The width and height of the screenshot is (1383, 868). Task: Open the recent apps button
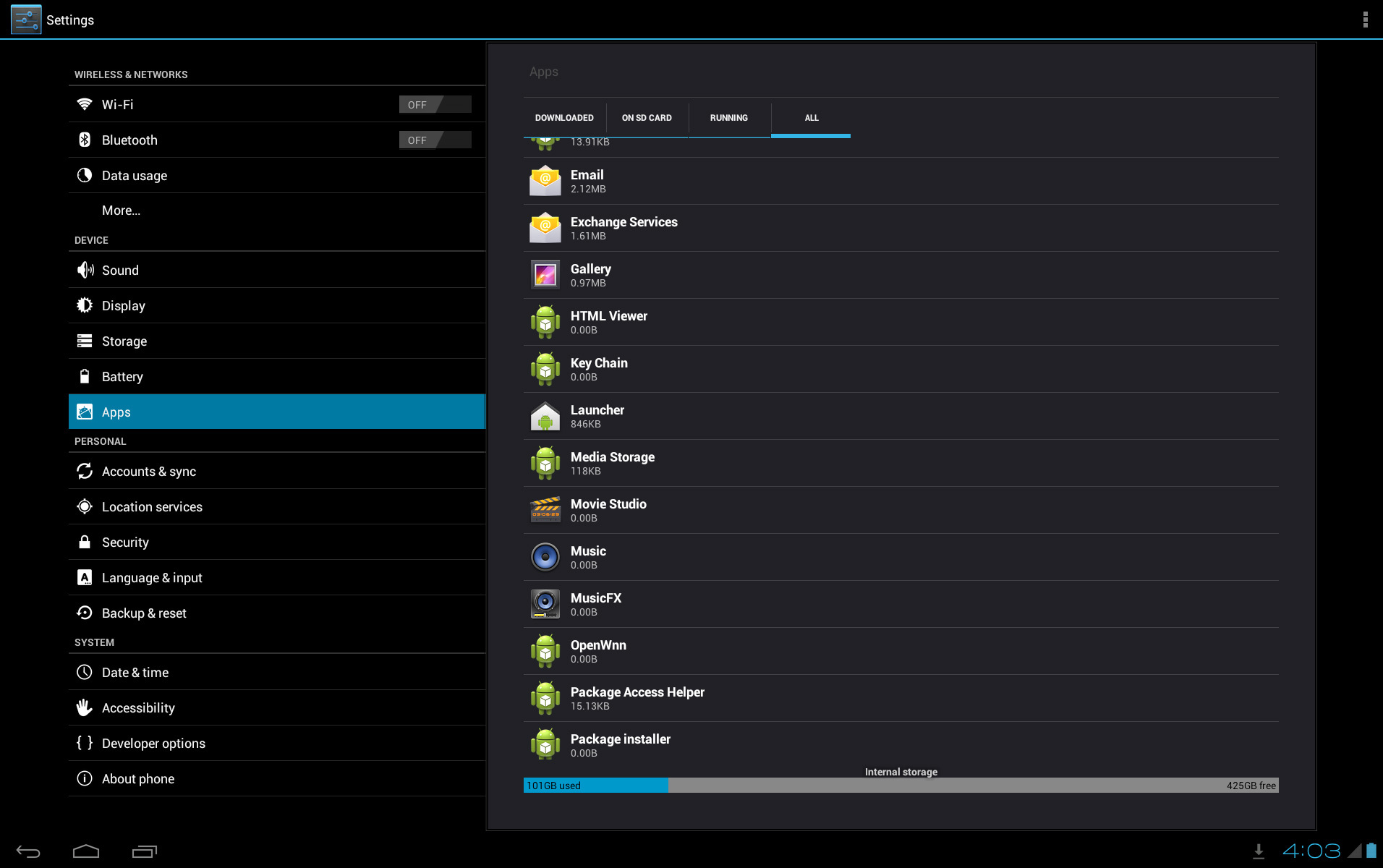145,851
